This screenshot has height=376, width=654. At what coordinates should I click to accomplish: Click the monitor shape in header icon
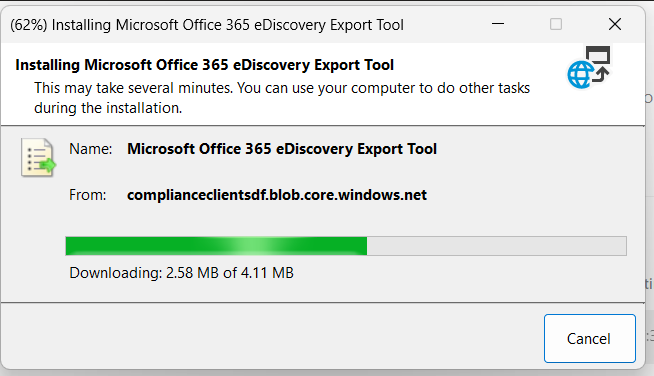tap(598, 55)
